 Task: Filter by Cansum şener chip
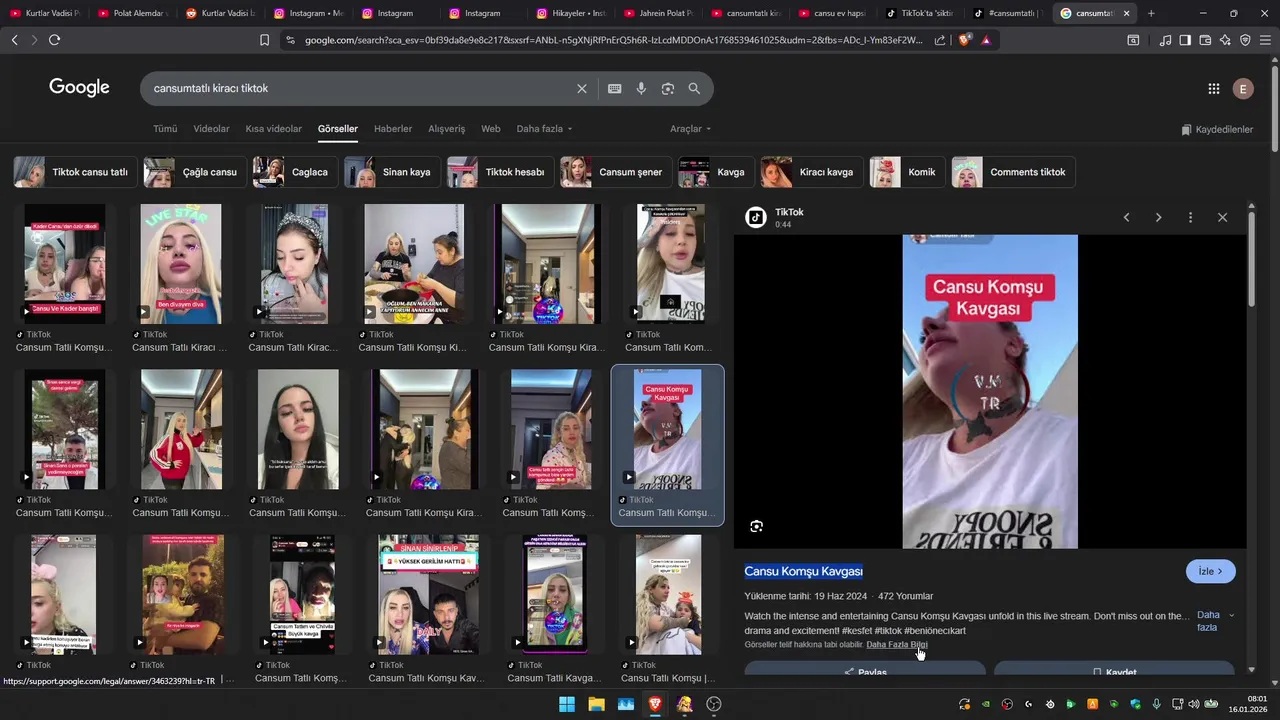click(x=615, y=172)
